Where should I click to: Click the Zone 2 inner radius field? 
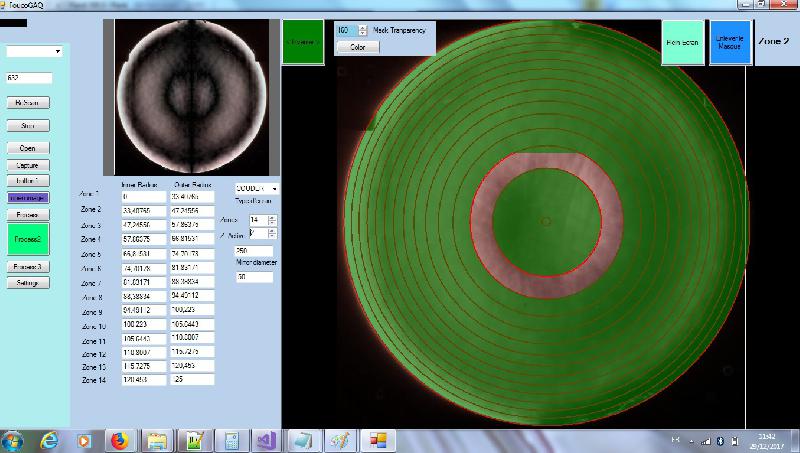144,210
